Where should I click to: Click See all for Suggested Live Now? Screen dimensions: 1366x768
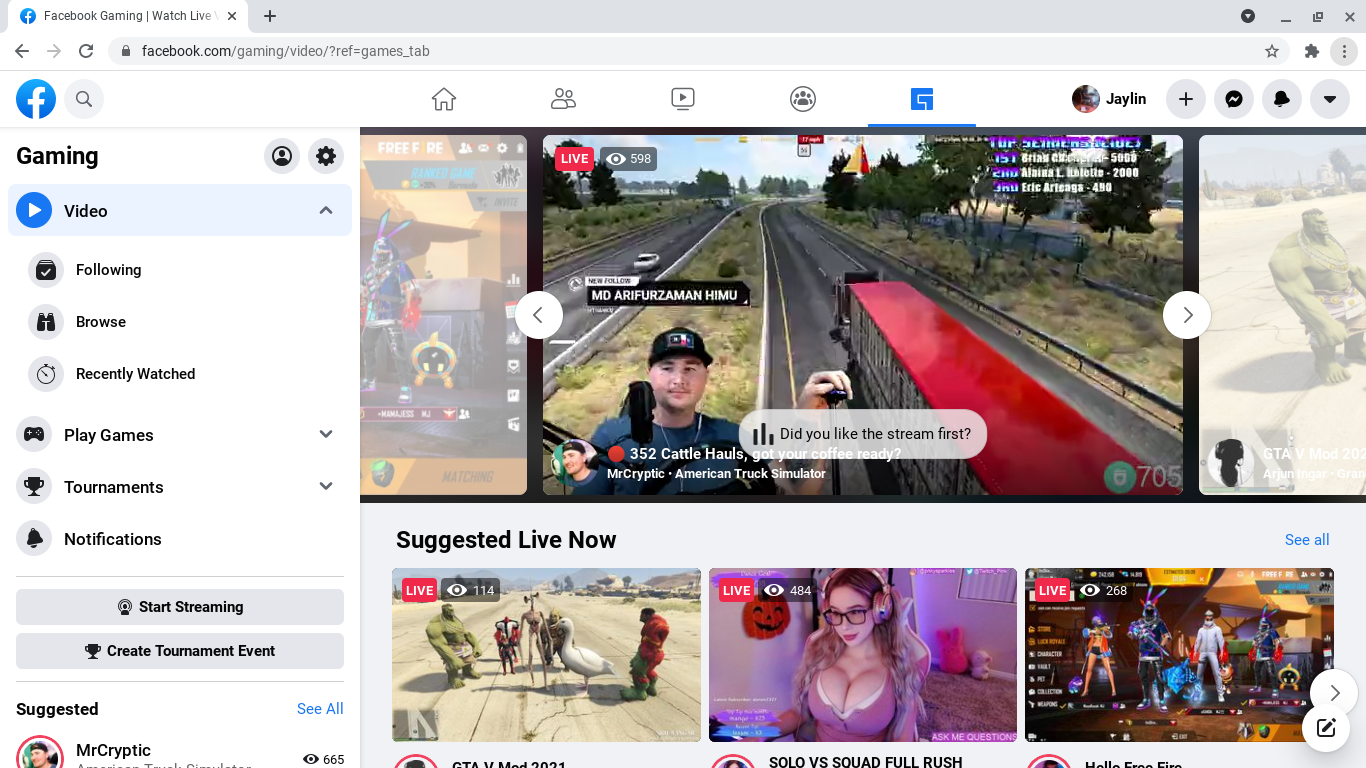1307,540
